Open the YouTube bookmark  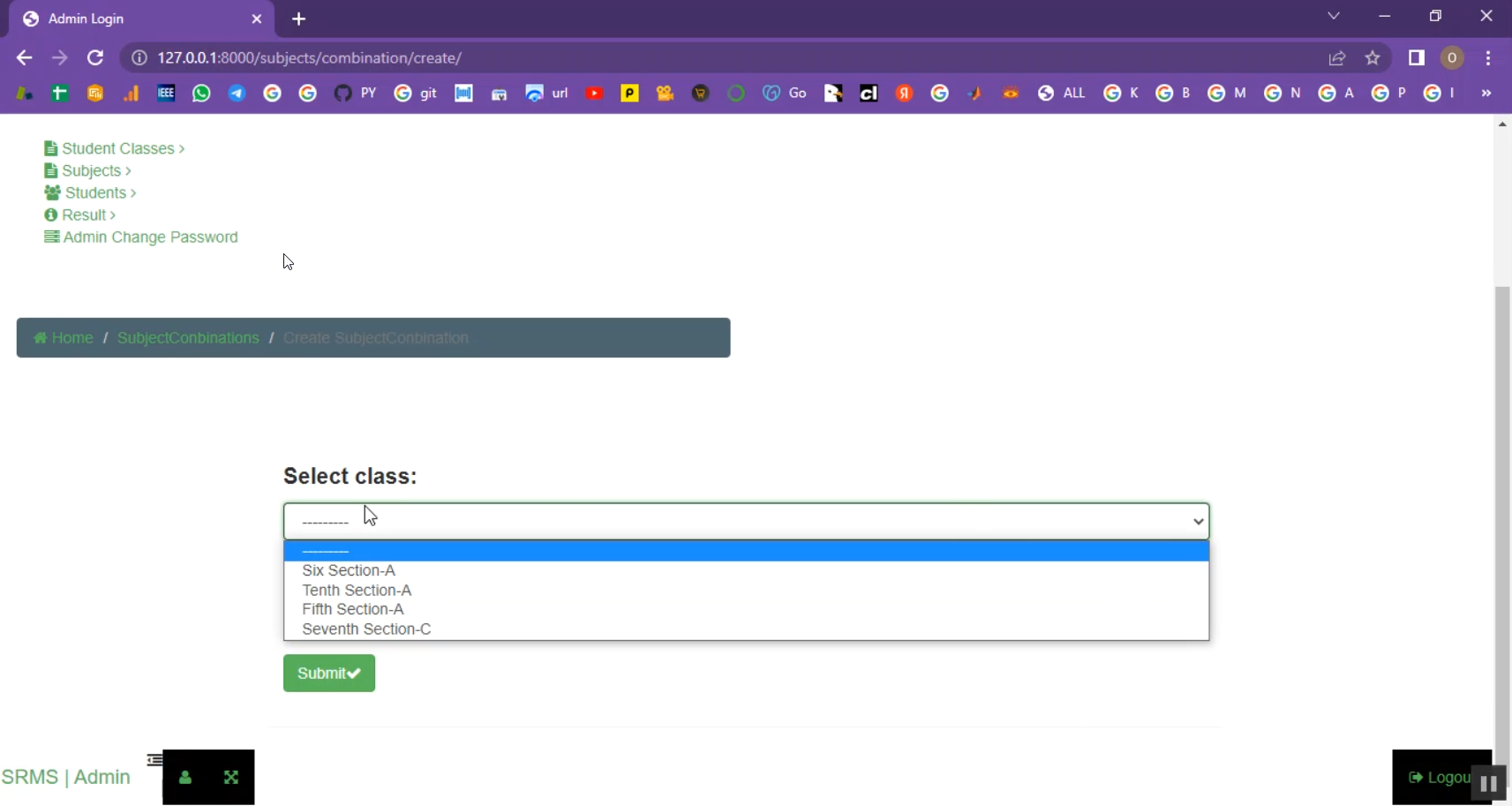pos(594,93)
